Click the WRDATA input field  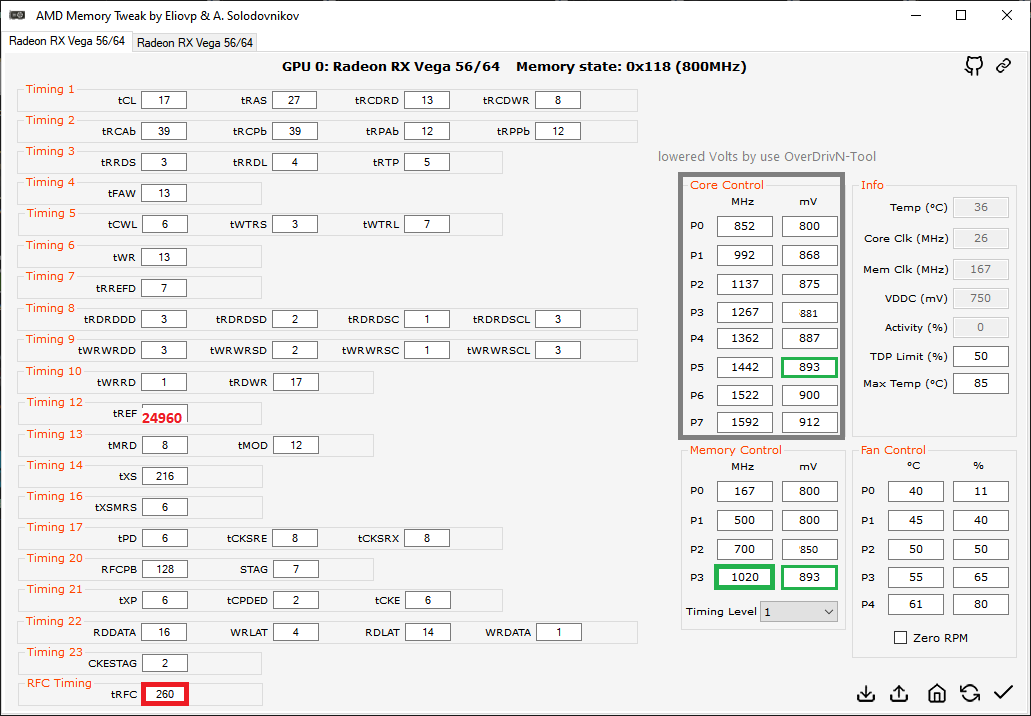pos(559,632)
